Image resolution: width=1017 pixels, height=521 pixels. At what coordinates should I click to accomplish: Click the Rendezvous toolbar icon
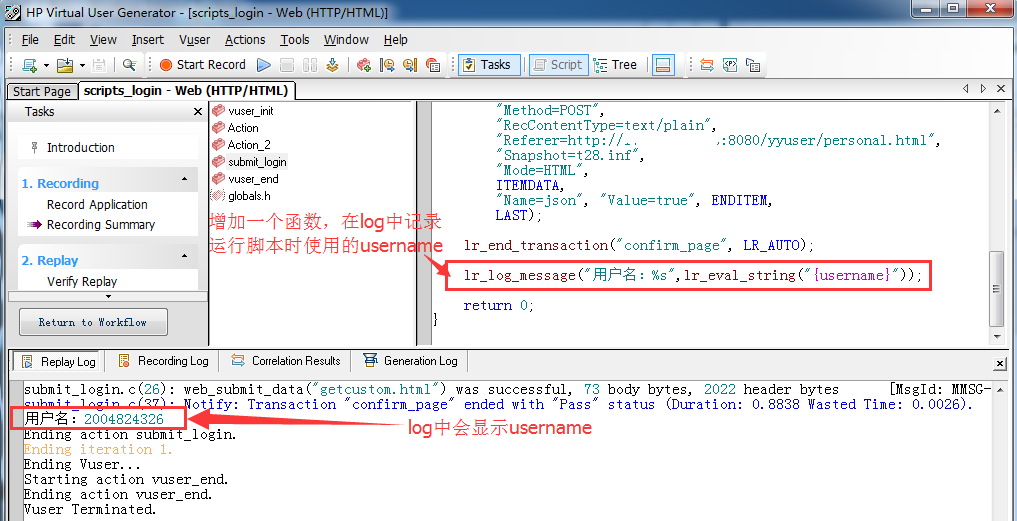[x=433, y=65]
